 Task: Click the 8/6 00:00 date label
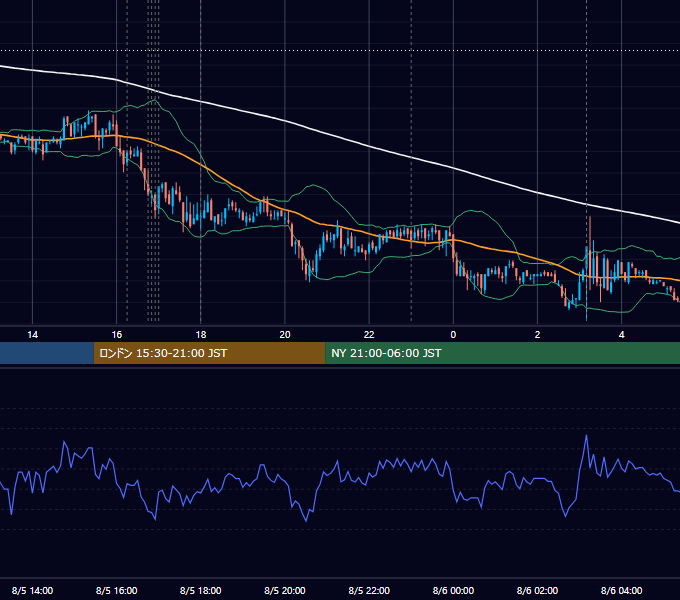point(453,590)
